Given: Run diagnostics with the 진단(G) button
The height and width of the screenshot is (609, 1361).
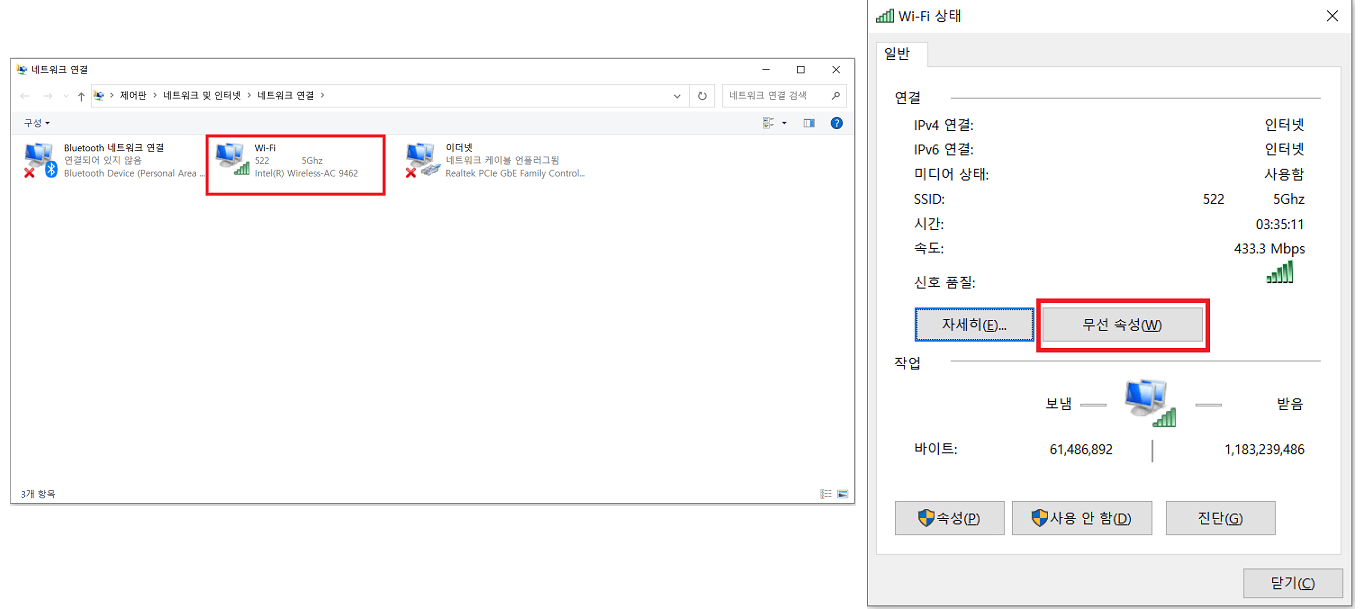Looking at the screenshot, I should (1220, 517).
